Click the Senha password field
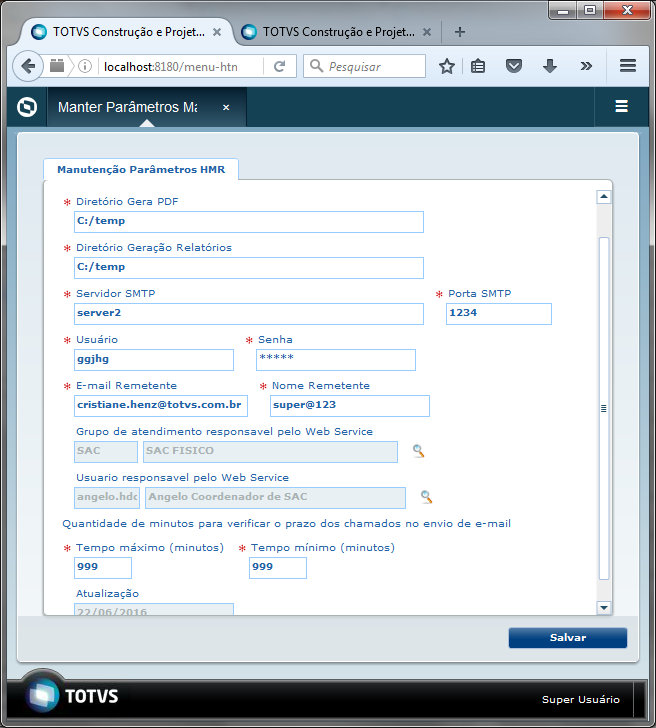 coord(336,360)
